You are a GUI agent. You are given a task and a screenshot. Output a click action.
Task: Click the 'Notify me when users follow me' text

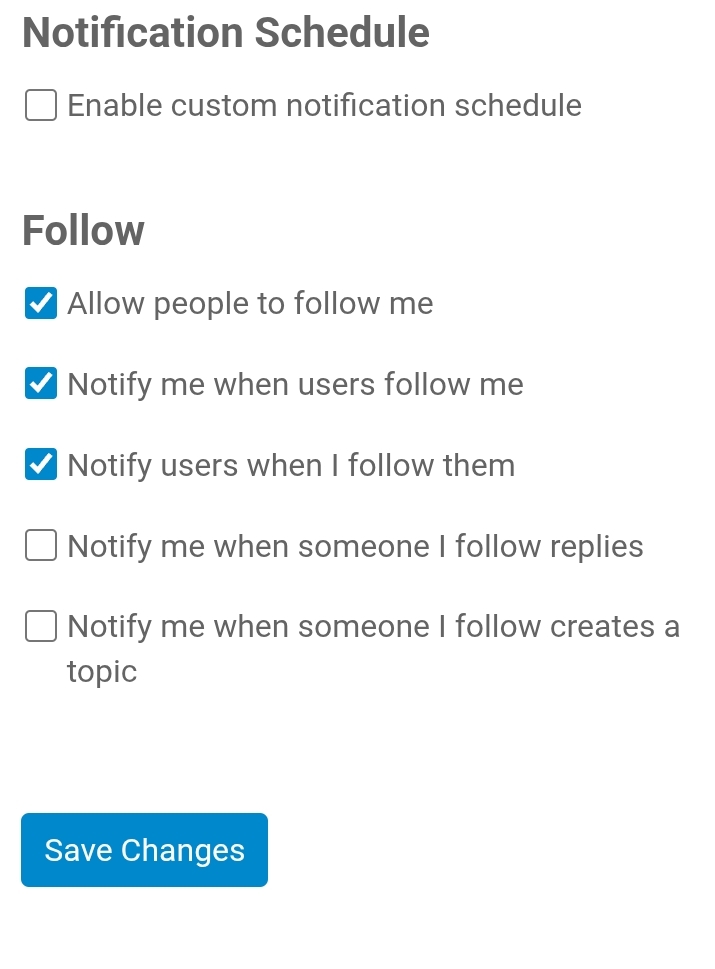(295, 384)
